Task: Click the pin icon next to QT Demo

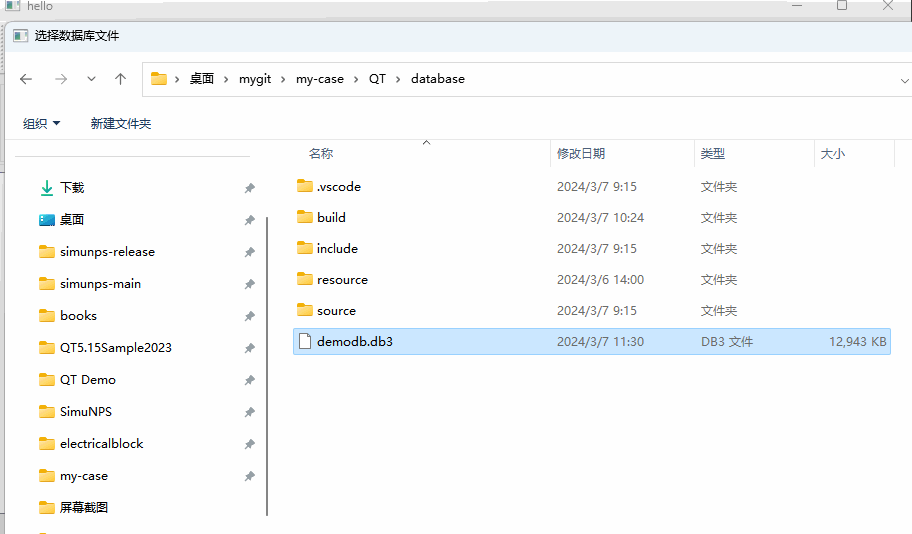Action: (x=250, y=380)
